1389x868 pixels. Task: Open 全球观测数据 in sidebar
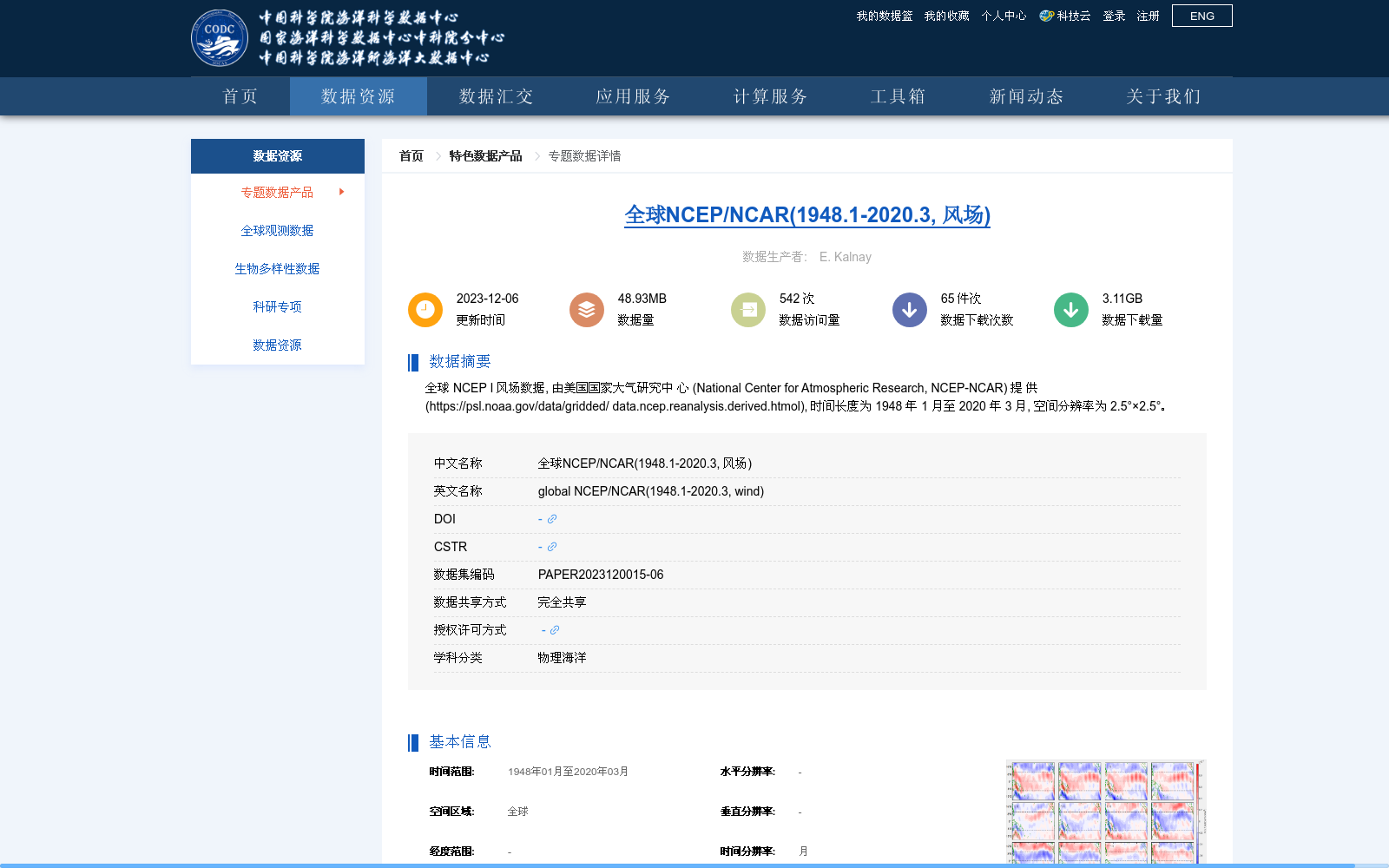[277, 230]
